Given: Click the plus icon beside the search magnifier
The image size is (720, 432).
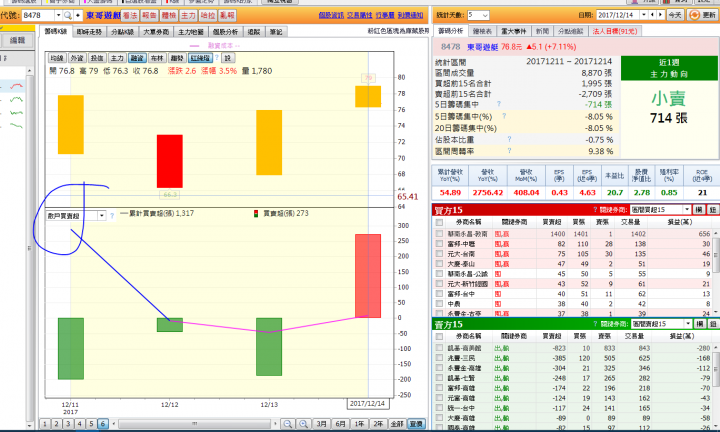Looking at the screenshot, I should (78, 16).
